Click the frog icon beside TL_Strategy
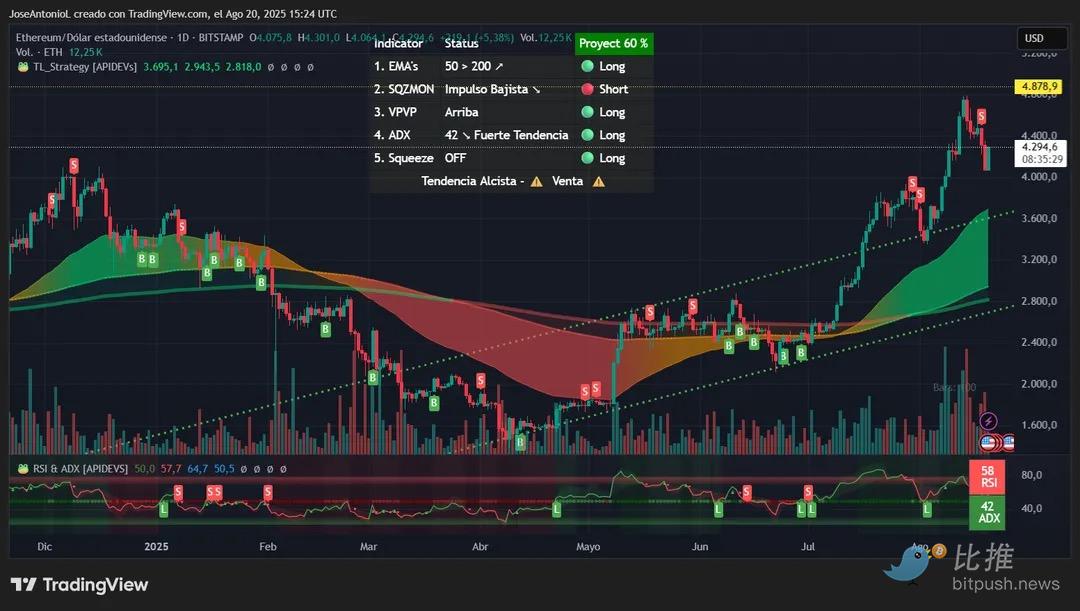This screenshot has height=611, width=1080. [x=22, y=67]
